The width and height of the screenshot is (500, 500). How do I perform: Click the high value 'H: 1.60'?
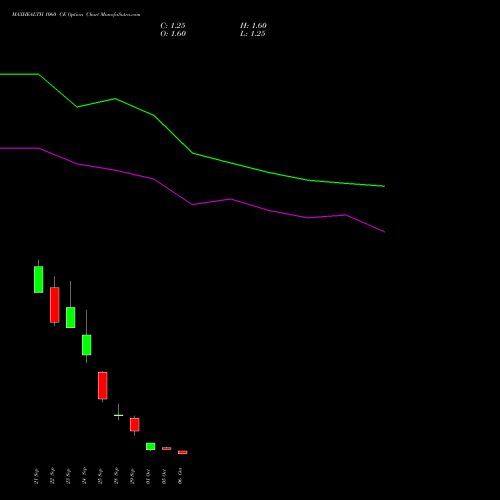(253, 26)
